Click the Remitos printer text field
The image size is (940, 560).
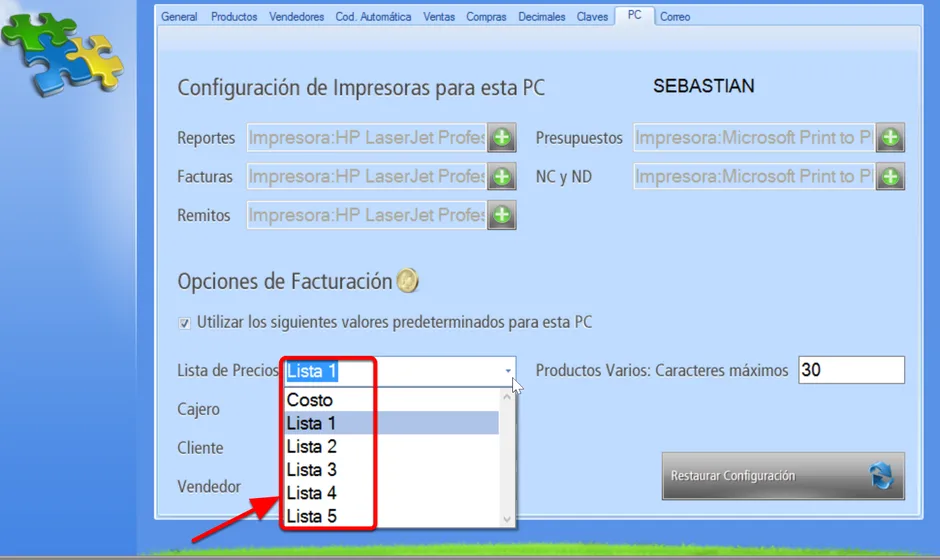coord(367,215)
